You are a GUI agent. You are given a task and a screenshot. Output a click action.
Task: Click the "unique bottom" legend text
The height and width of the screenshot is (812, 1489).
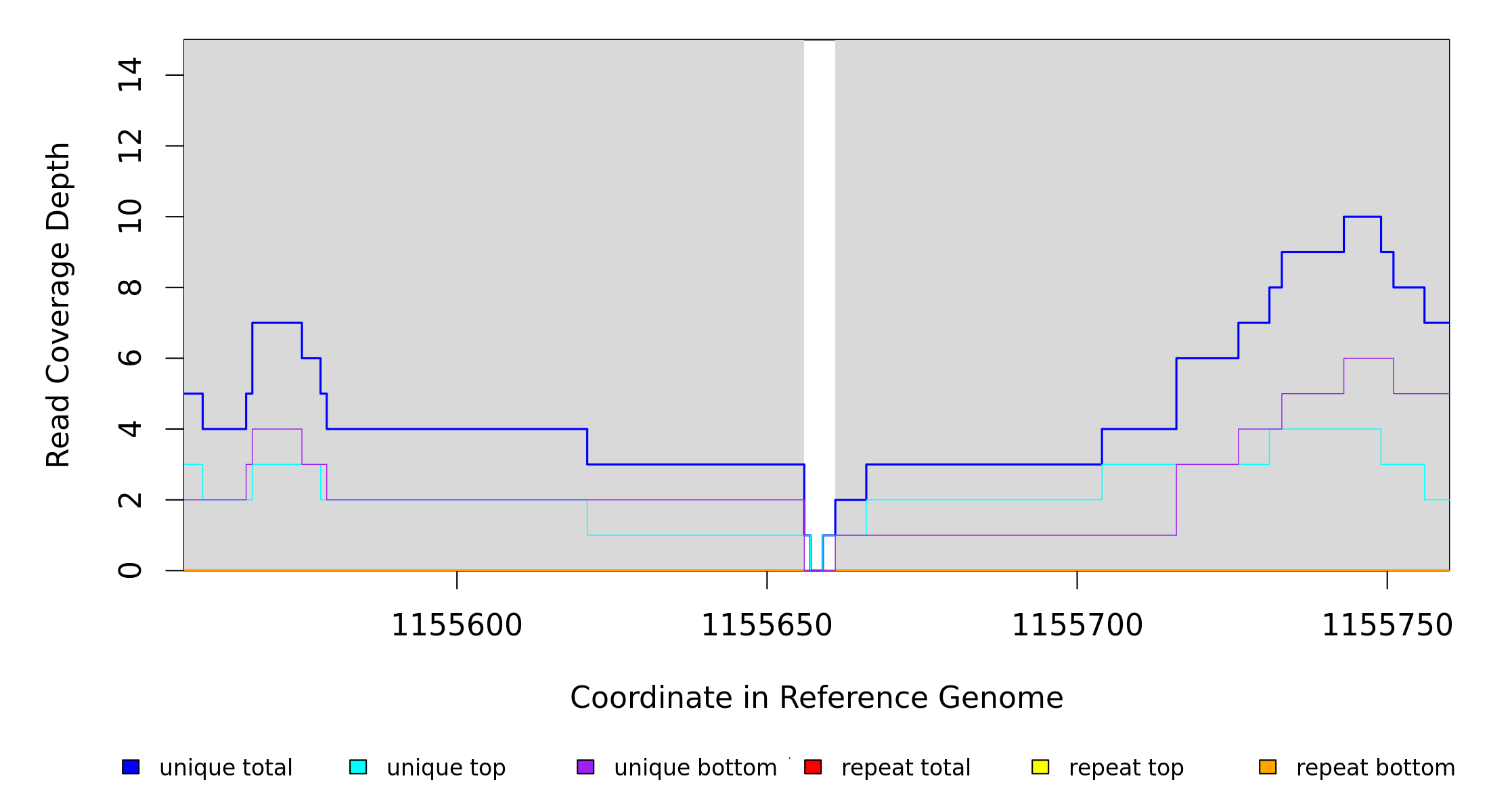pyautogui.click(x=695, y=768)
